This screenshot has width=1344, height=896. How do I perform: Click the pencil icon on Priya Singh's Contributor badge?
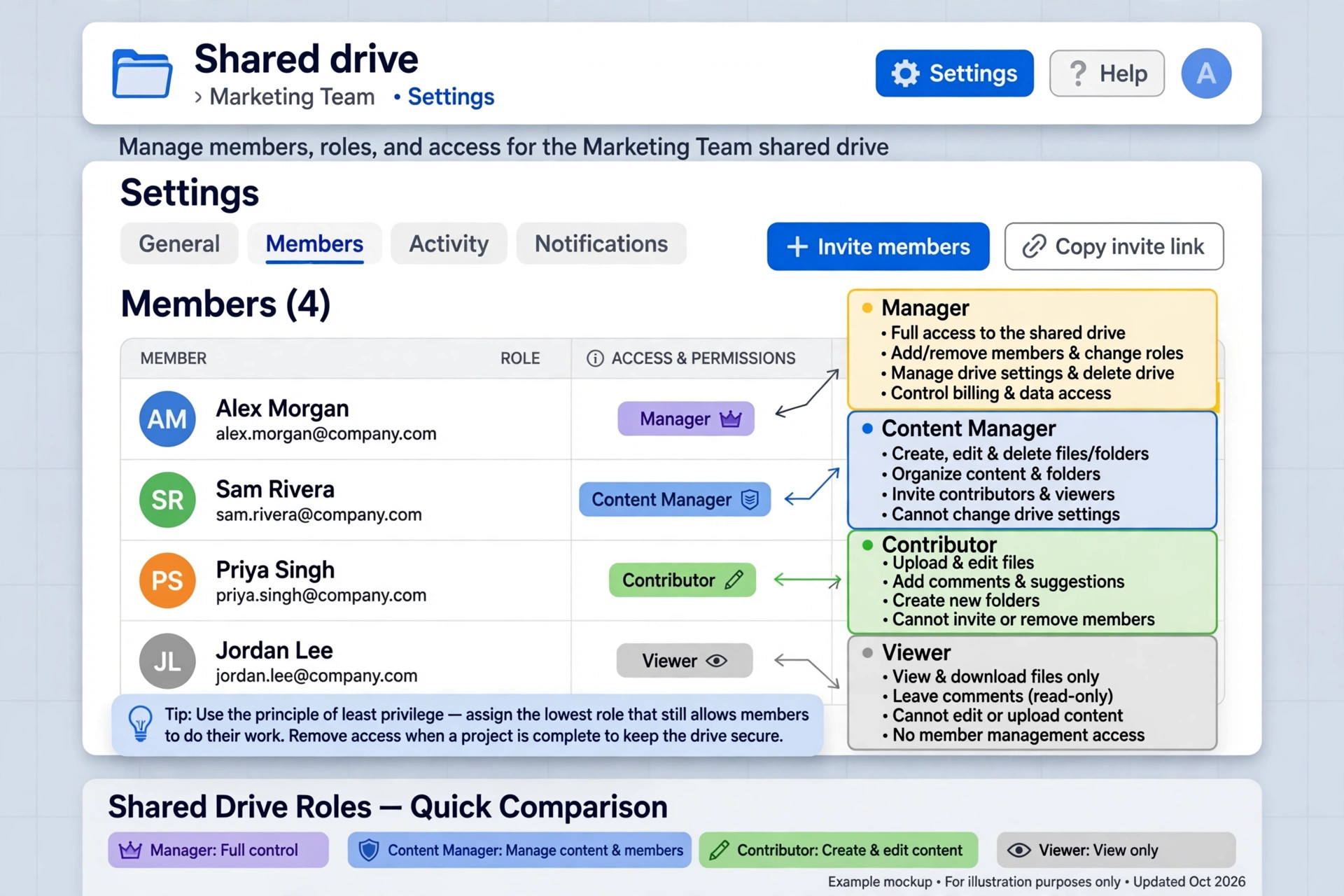click(734, 580)
